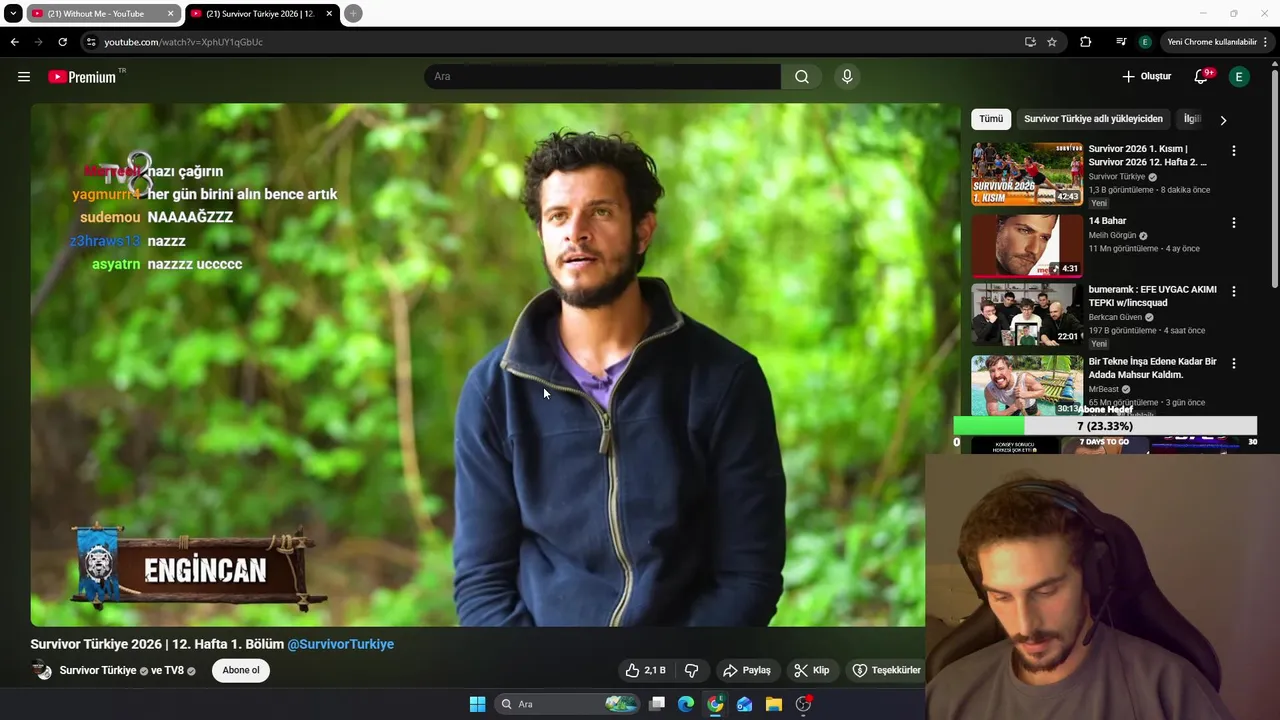Image resolution: width=1280 pixels, height=720 pixels.
Task: Open options for Survivor 2026 1. Kısım
Action: [1233, 151]
